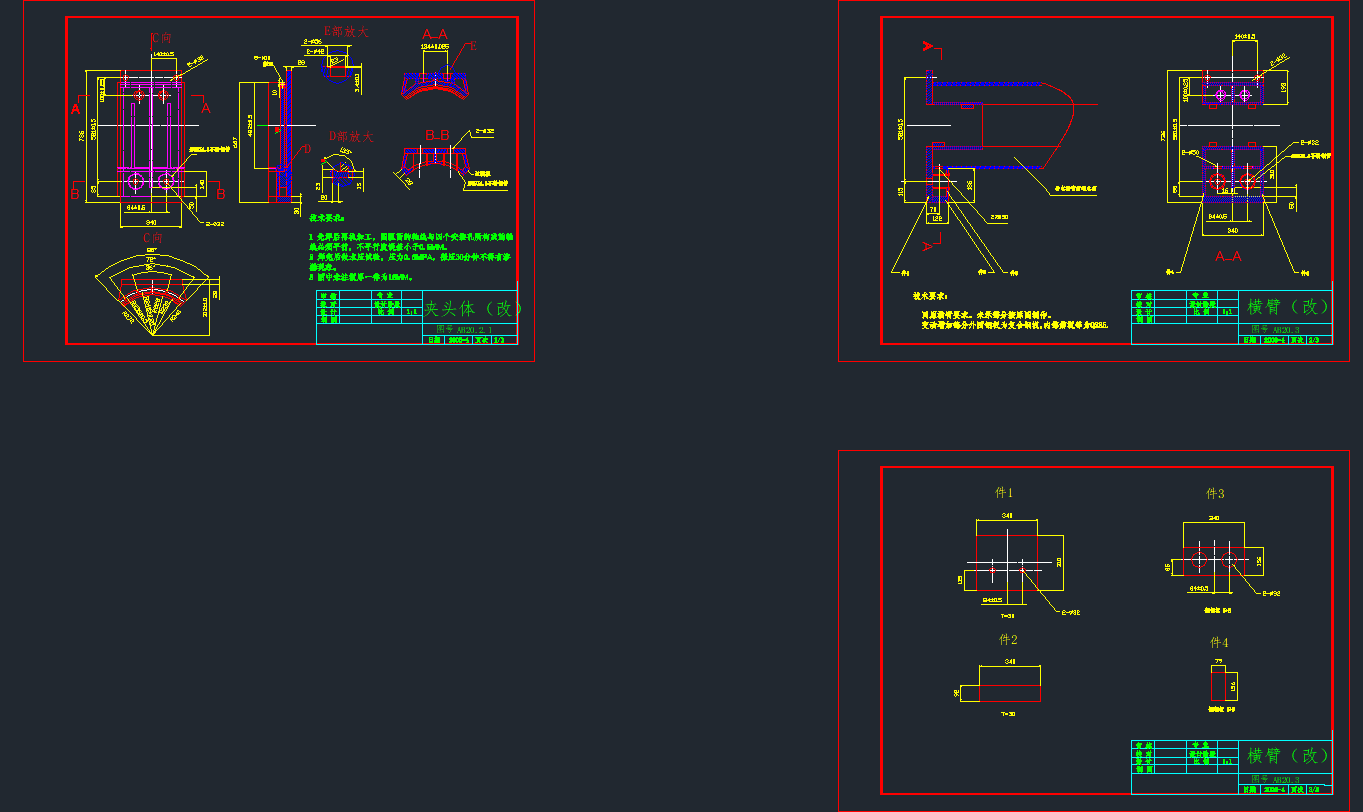Select the 夹头体（改） title block text

pos(472,308)
